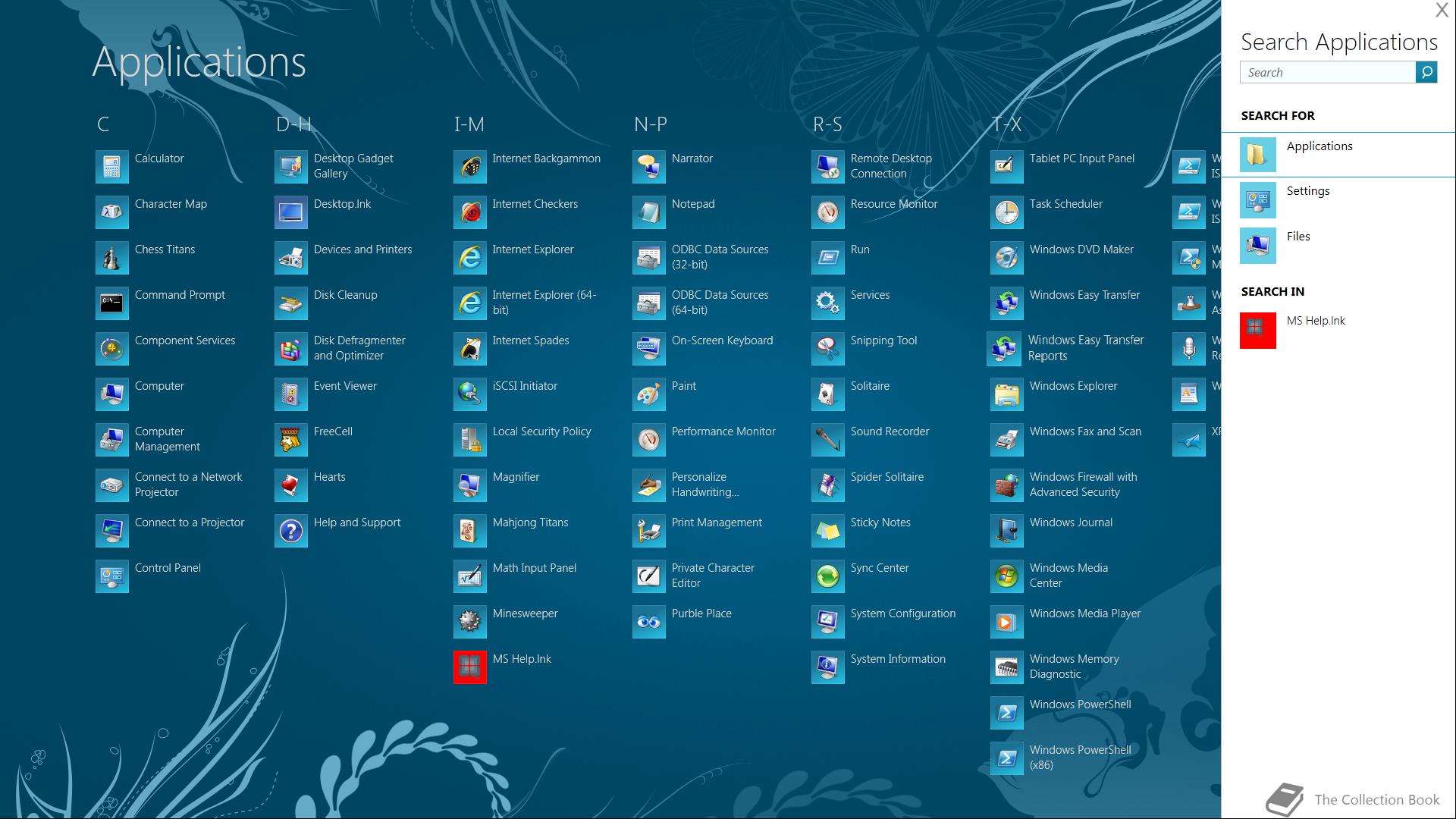Select Applications under Search For
1456x819 pixels.
coord(1338,155)
